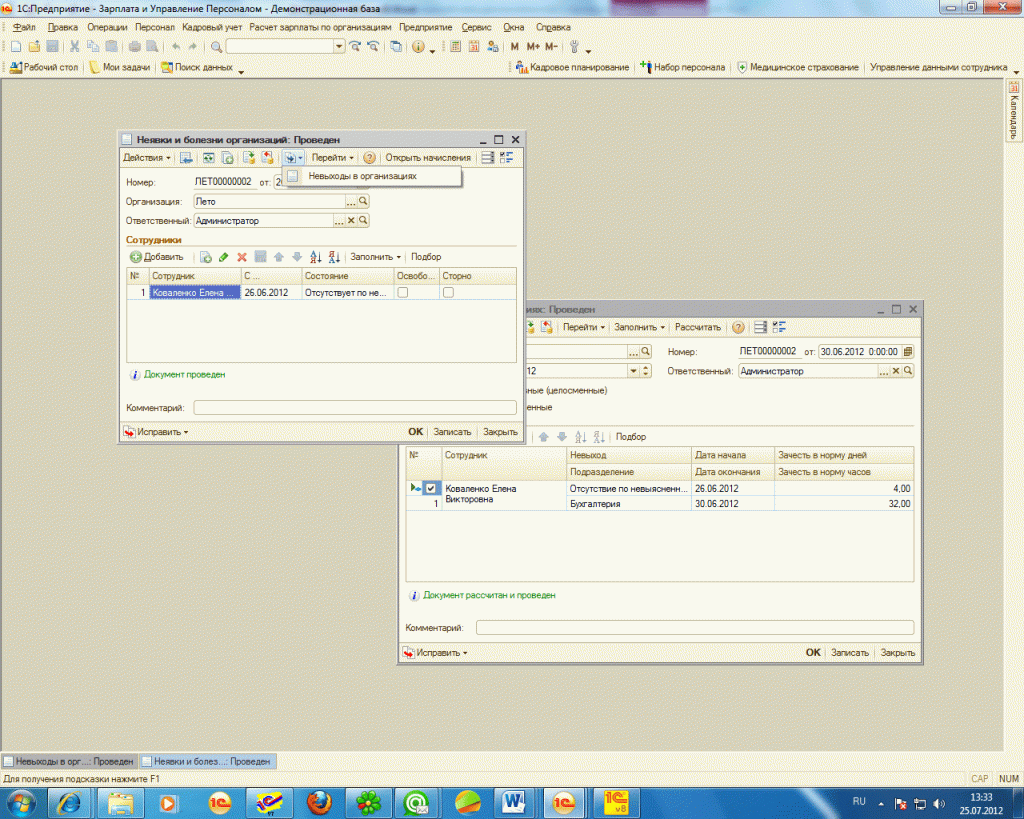The image size is (1024, 819).
Task: Click the help question mark in Неявки window
Action: pos(369,158)
